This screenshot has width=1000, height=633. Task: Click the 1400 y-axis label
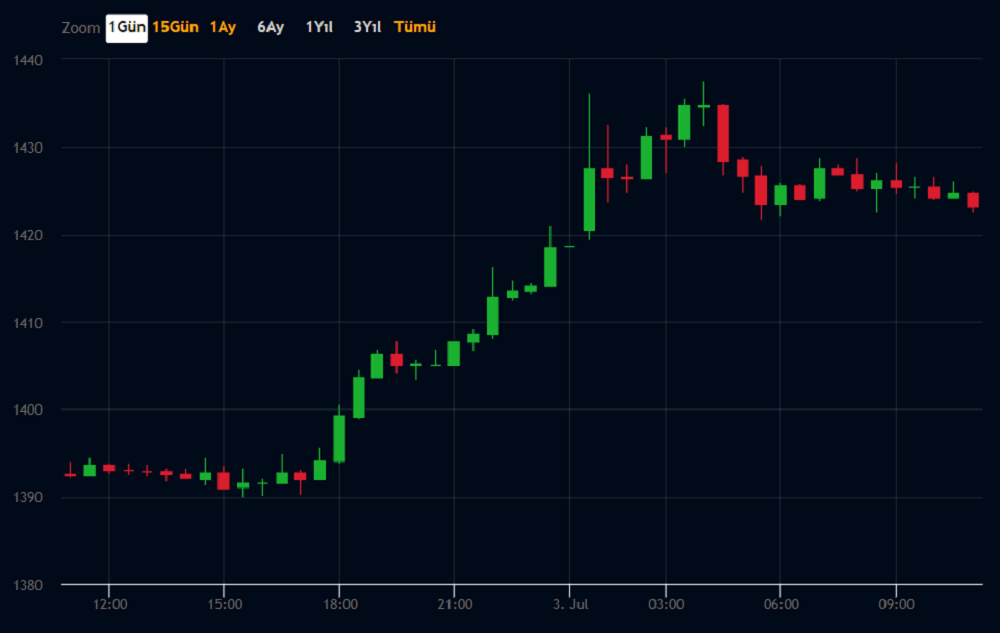(28, 410)
